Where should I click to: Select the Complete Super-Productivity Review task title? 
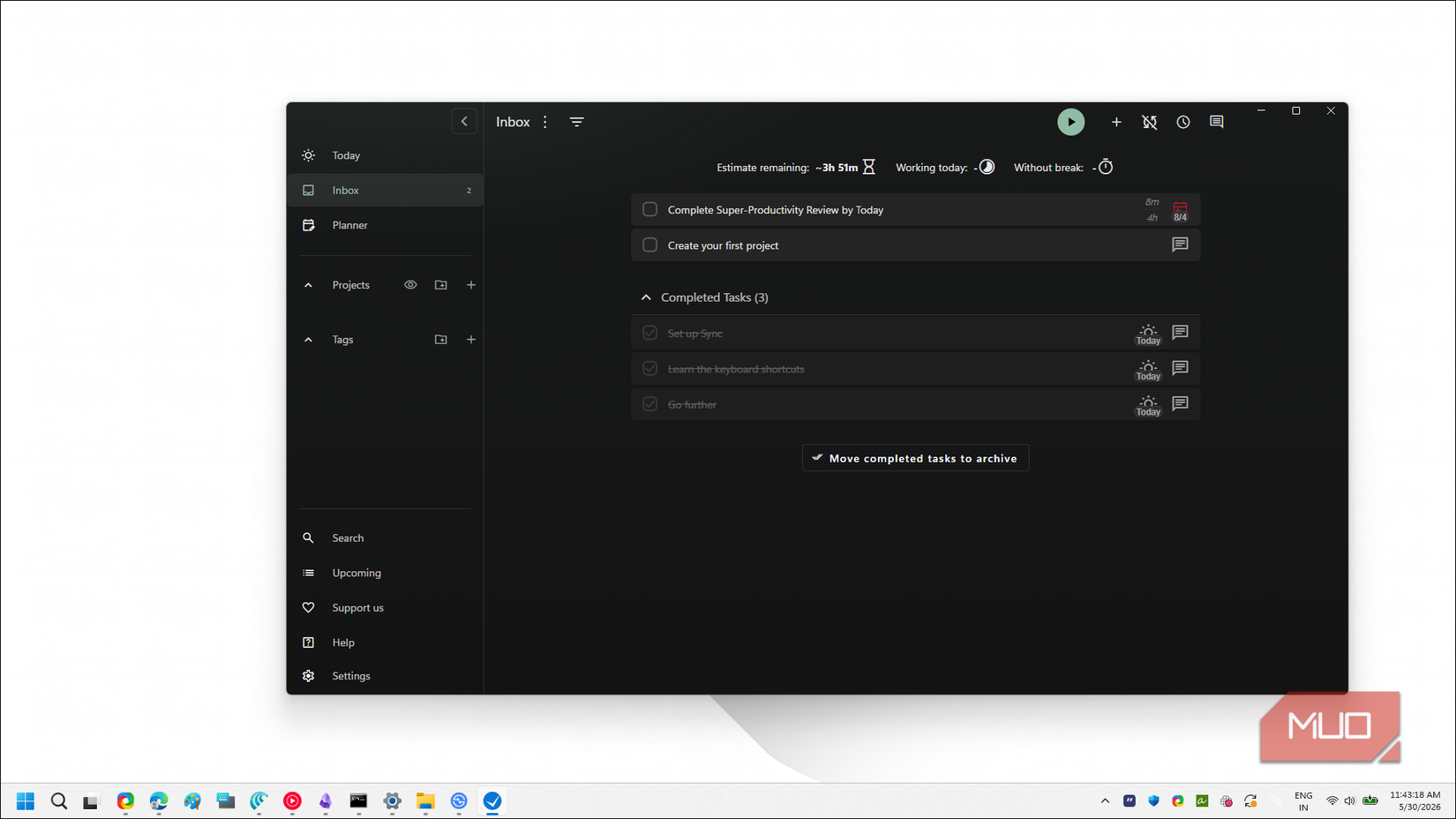click(x=776, y=210)
